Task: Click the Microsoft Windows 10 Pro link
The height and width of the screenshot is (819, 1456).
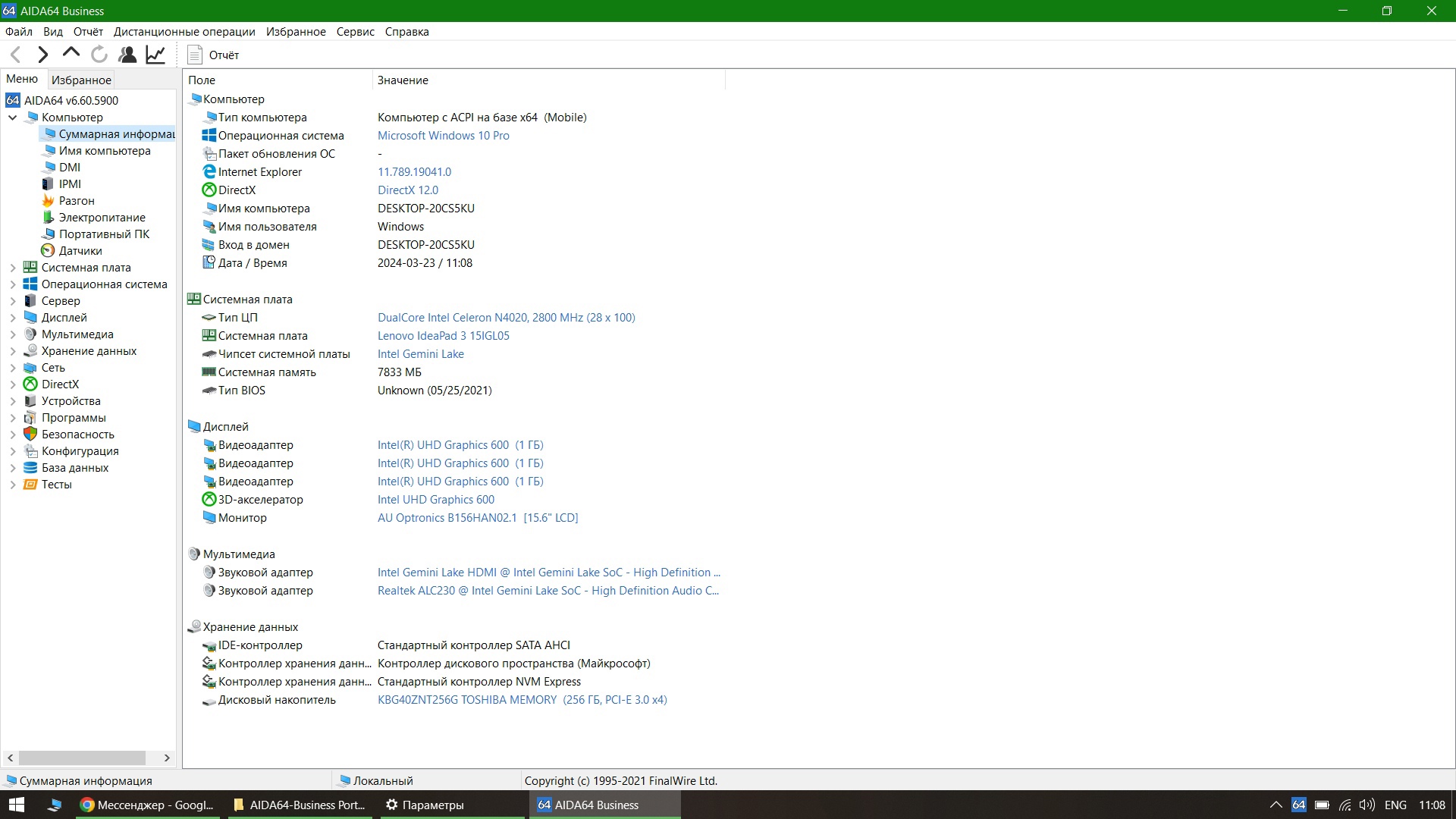Action: (443, 136)
